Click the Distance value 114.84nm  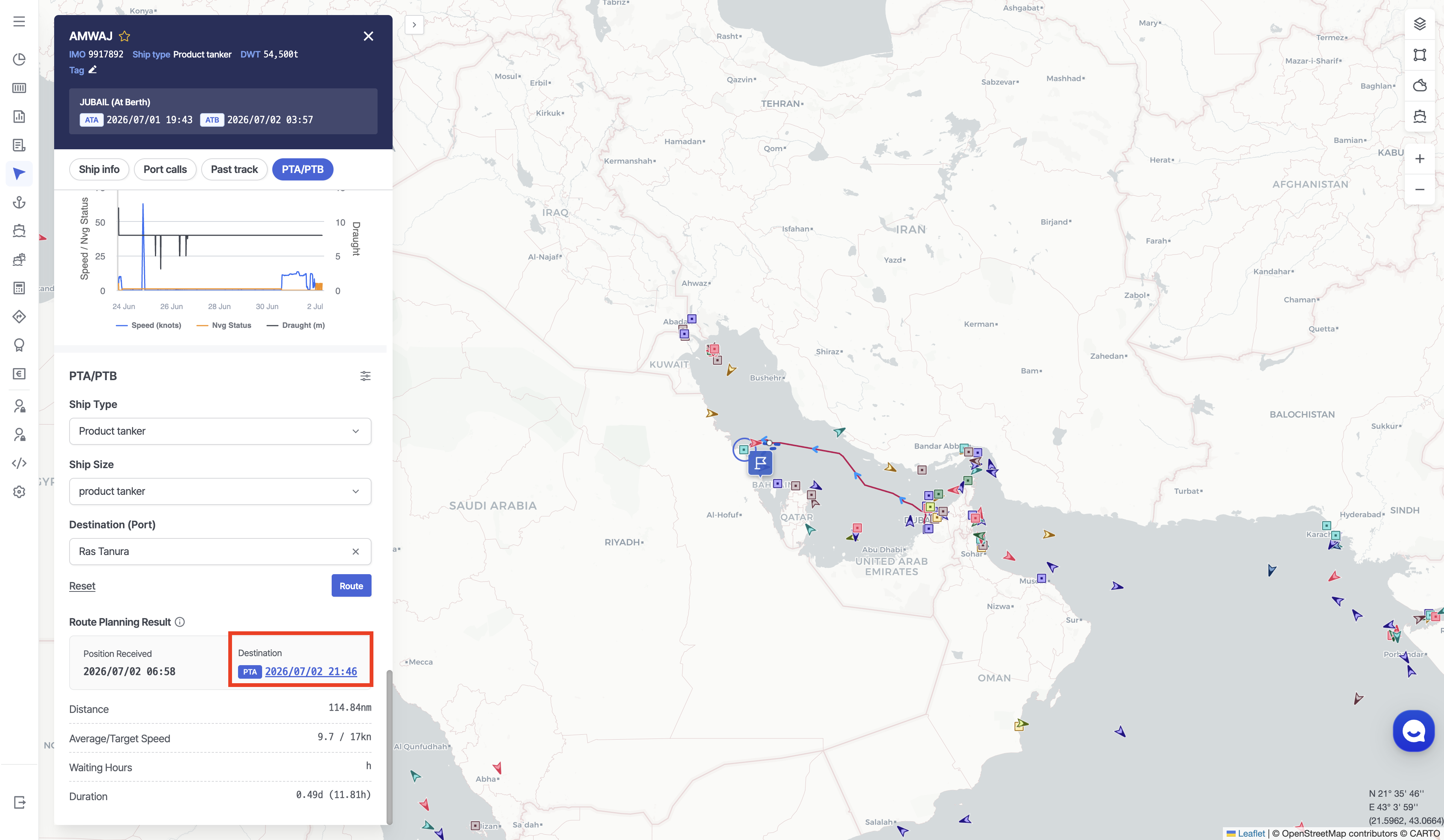click(350, 708)
